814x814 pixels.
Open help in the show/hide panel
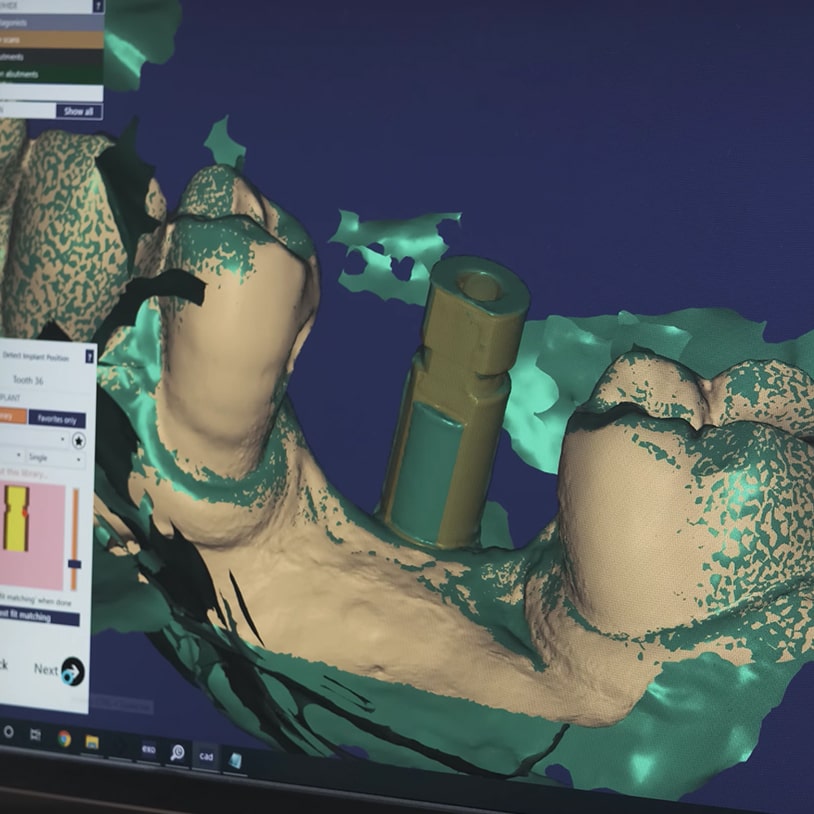coord(97,7)
